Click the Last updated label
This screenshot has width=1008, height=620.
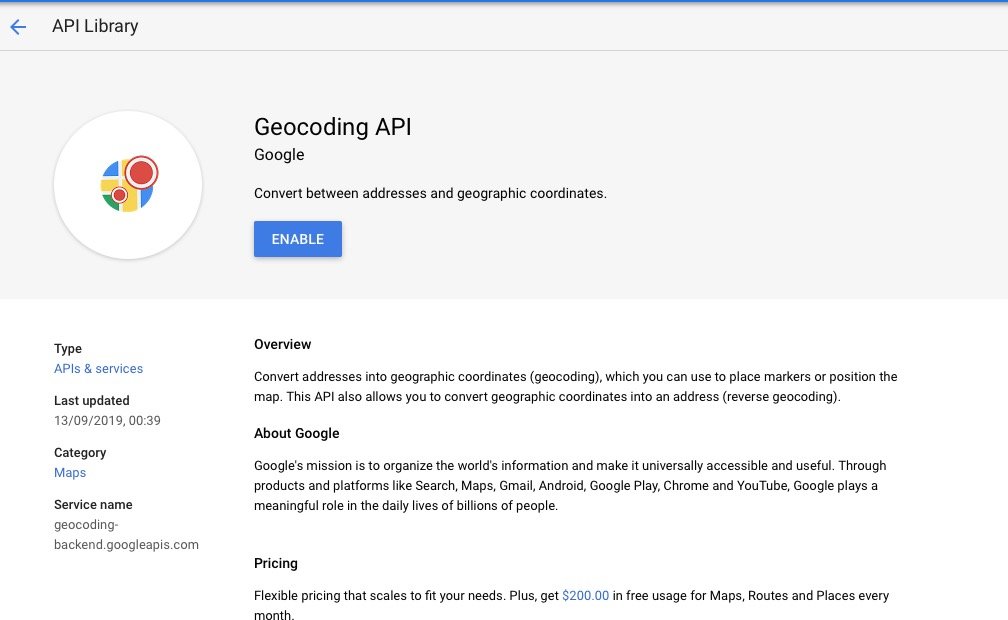coord(91,401)
